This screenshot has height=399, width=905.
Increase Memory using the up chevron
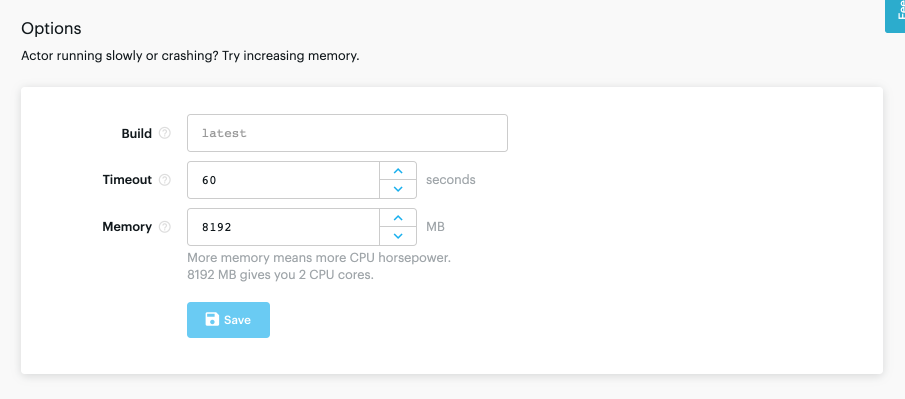[398, 218]
